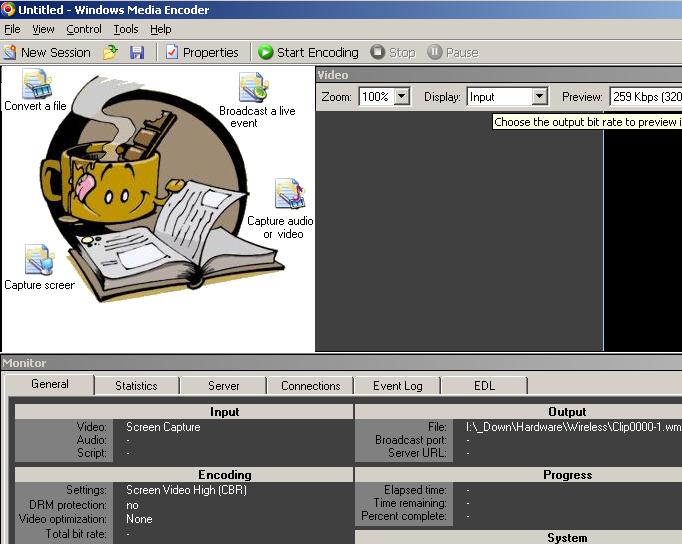
Task: Open the Tools menu
Action: (x=126, y=29)
